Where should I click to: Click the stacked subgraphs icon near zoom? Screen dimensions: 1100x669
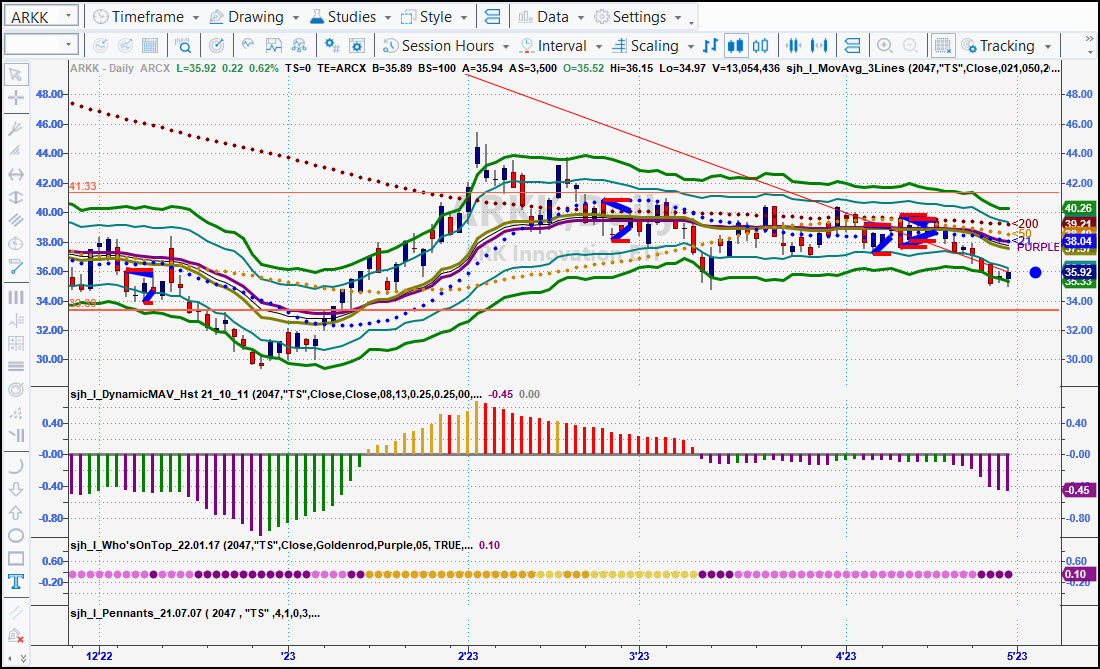(852, 46)
